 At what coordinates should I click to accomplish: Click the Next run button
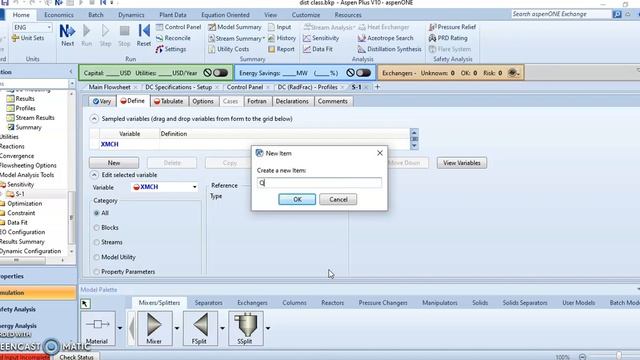(x=67, y=35)
